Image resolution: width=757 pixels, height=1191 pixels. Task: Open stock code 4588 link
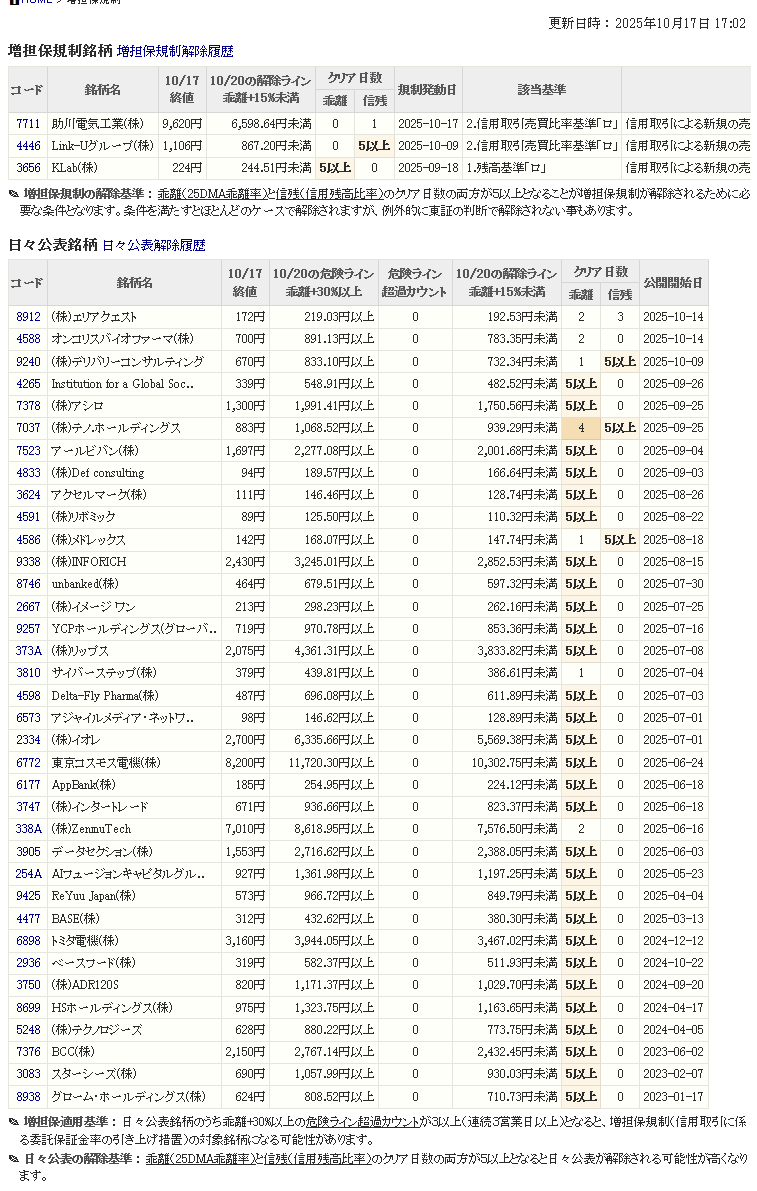[x=28, y=339]
